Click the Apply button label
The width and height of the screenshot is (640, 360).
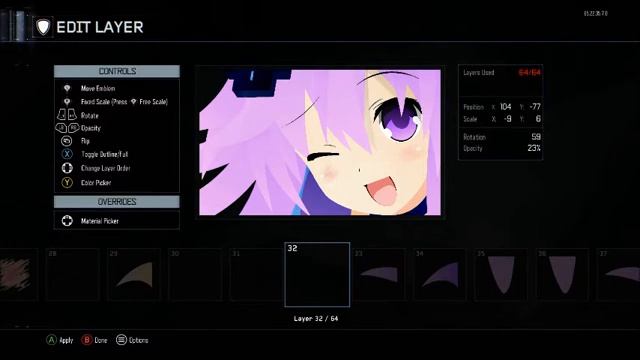66,340
